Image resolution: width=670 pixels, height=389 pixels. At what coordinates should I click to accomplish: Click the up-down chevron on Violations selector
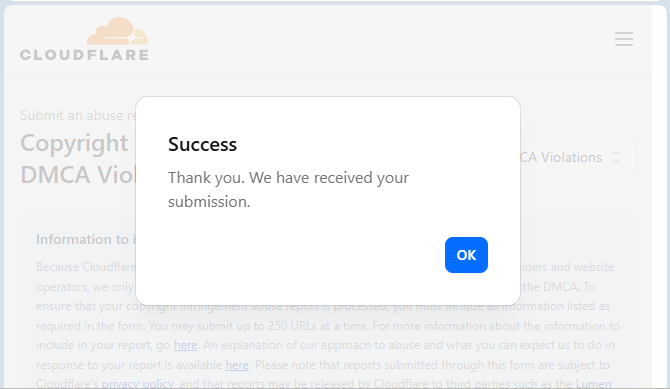pos(616,157)
